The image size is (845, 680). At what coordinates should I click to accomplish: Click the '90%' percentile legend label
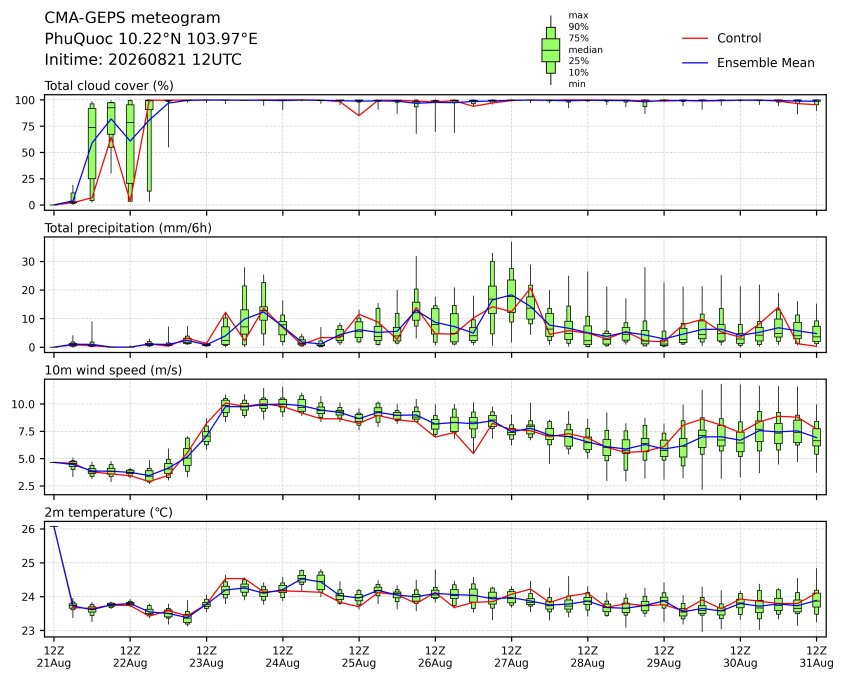pyautogui.click(x=578, y=26)
